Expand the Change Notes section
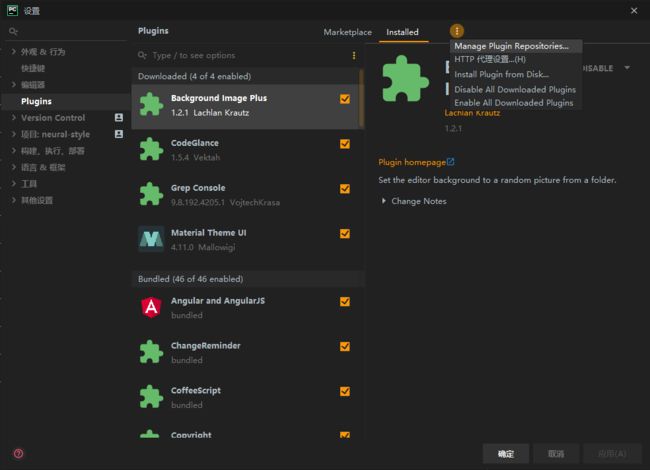Viewport: 650px width, 470px height. (x=384, y=201)
